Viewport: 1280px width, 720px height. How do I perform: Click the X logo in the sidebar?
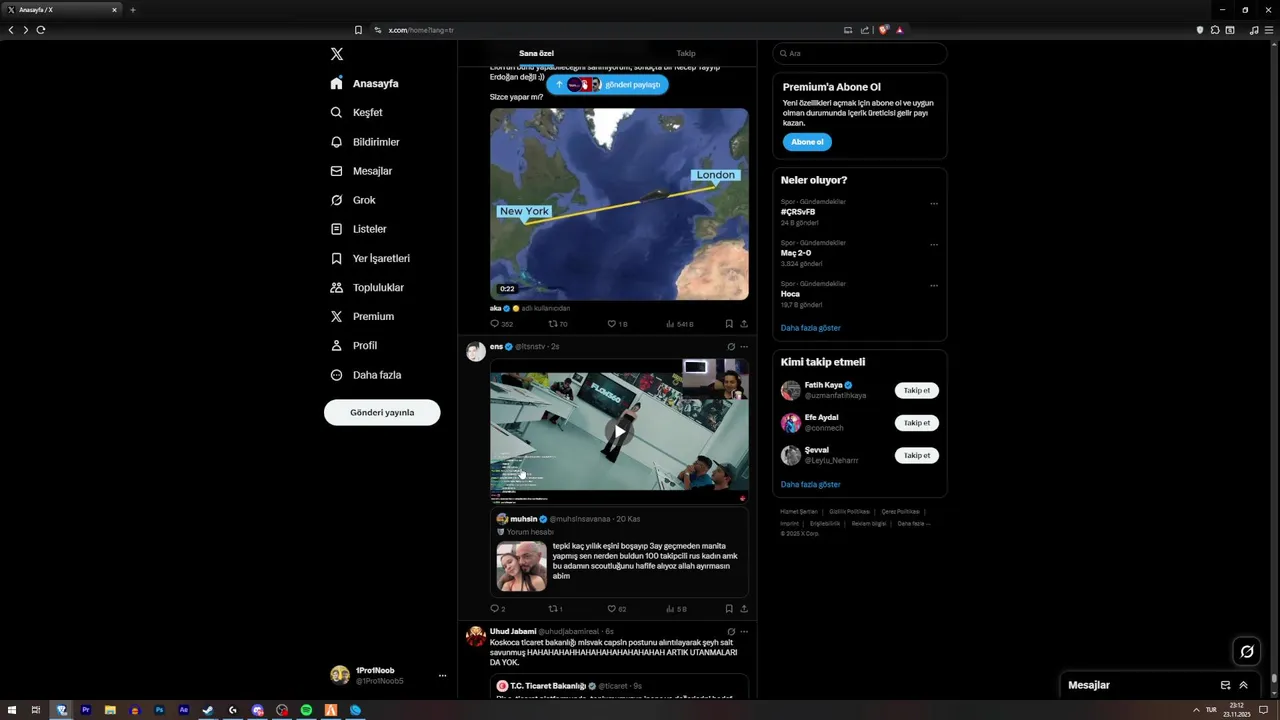point(337,54)
